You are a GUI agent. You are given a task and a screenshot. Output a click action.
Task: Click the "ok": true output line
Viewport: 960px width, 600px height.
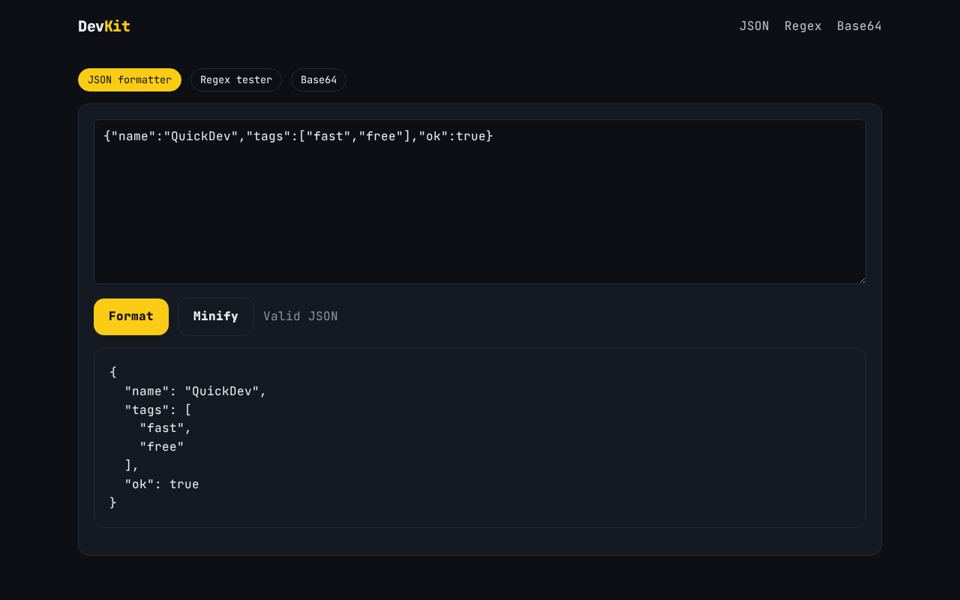tap(162, 484)
